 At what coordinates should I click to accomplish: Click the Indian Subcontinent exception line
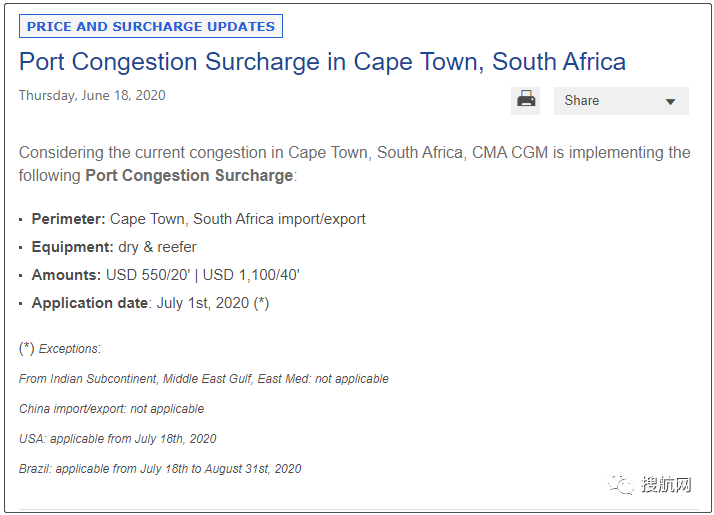point(203,379)
